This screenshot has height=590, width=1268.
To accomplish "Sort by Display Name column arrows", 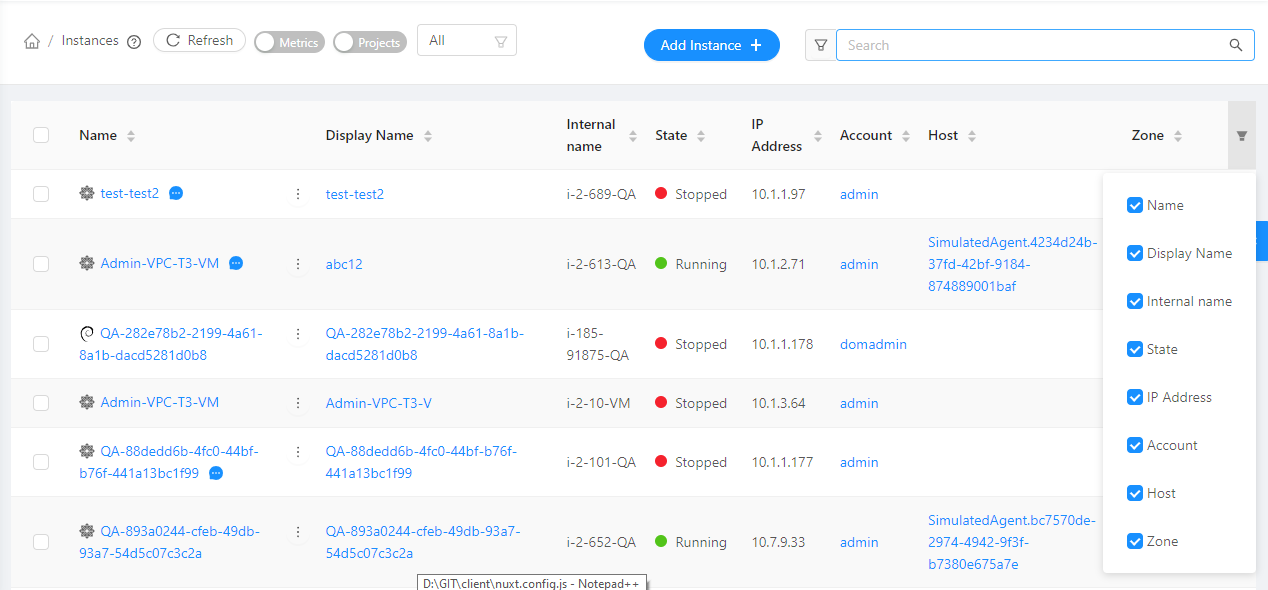I will tap(428, 136).
